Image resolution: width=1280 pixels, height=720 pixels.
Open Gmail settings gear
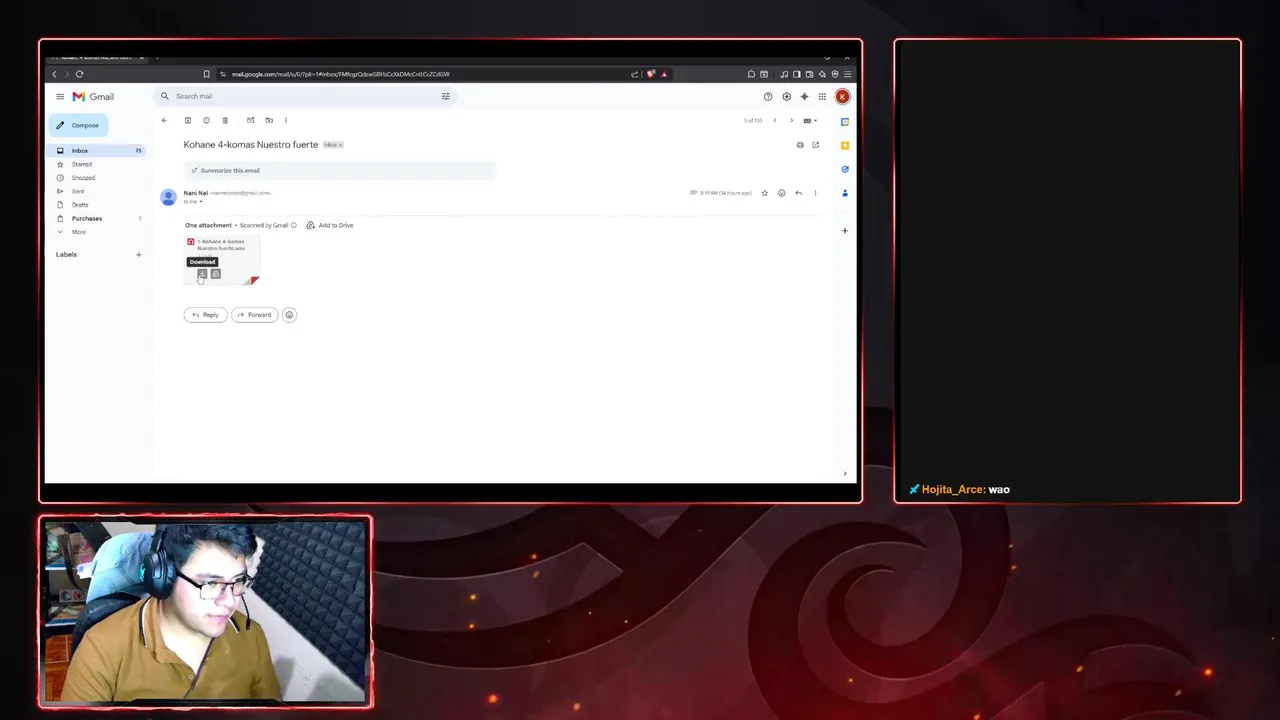[786, 97]
